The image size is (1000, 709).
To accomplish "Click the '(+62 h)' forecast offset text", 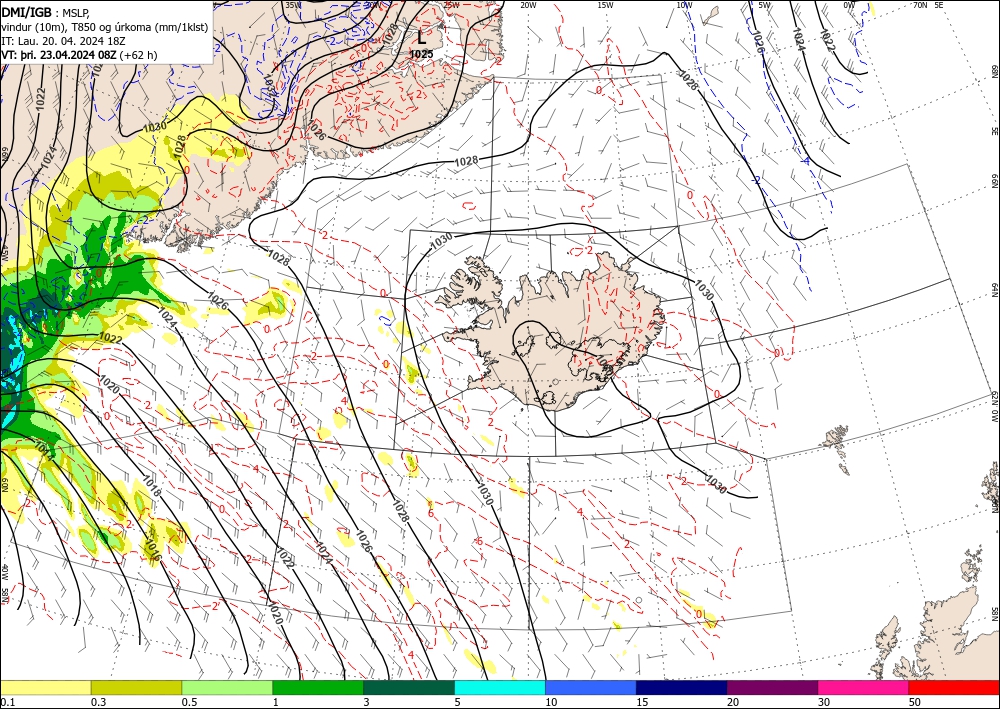I will pyautogui.click(x=138, y=55).
